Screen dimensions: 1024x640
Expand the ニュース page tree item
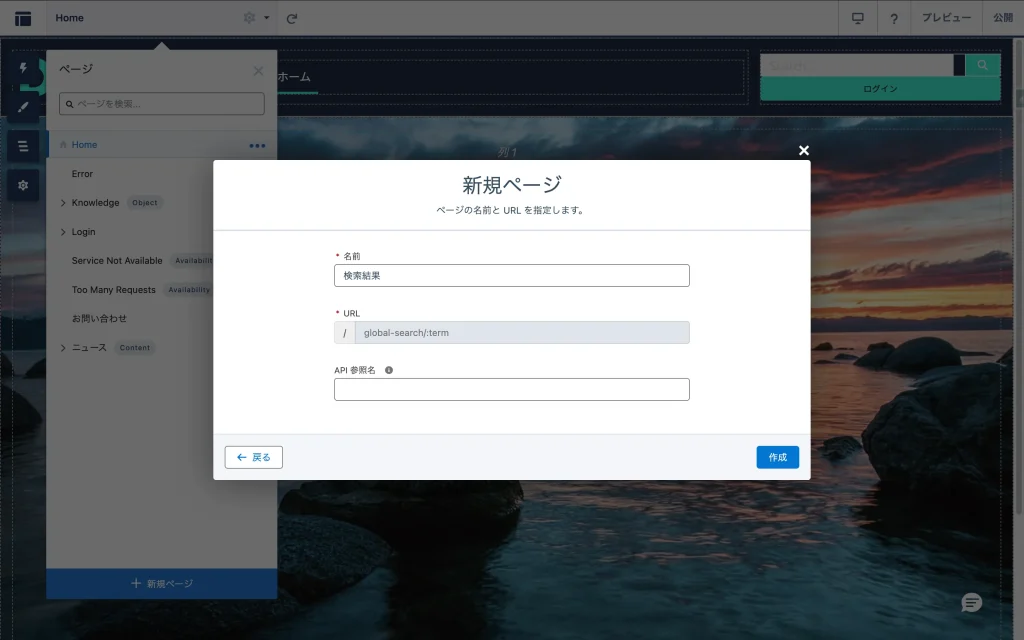(x=63, y=348)
